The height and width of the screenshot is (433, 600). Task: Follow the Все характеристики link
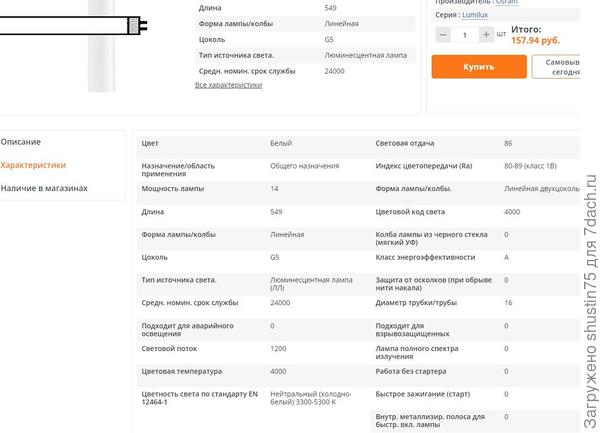(x=228, y=85)
